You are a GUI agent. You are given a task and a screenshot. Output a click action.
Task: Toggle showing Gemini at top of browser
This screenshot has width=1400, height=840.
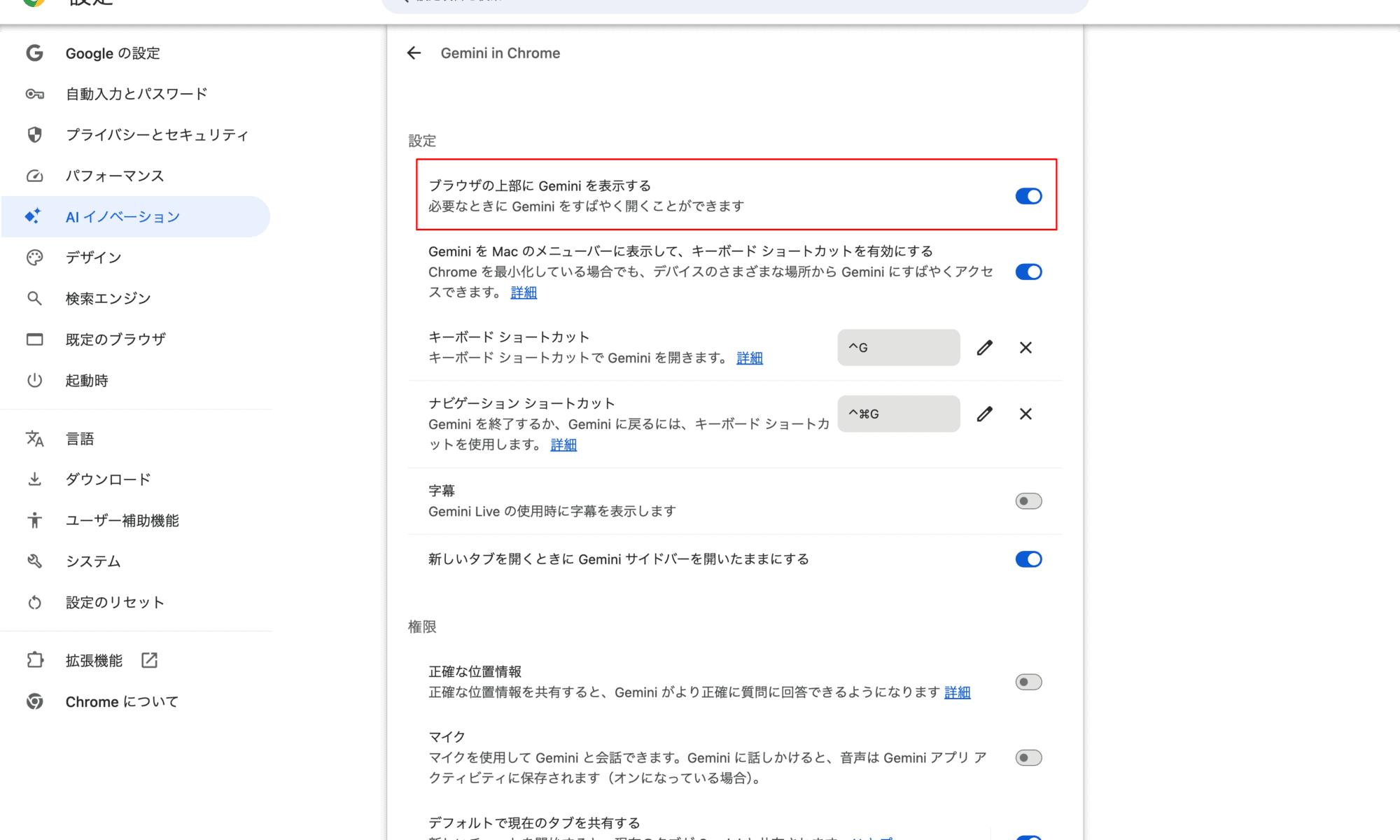click(x=1028, y=196)
